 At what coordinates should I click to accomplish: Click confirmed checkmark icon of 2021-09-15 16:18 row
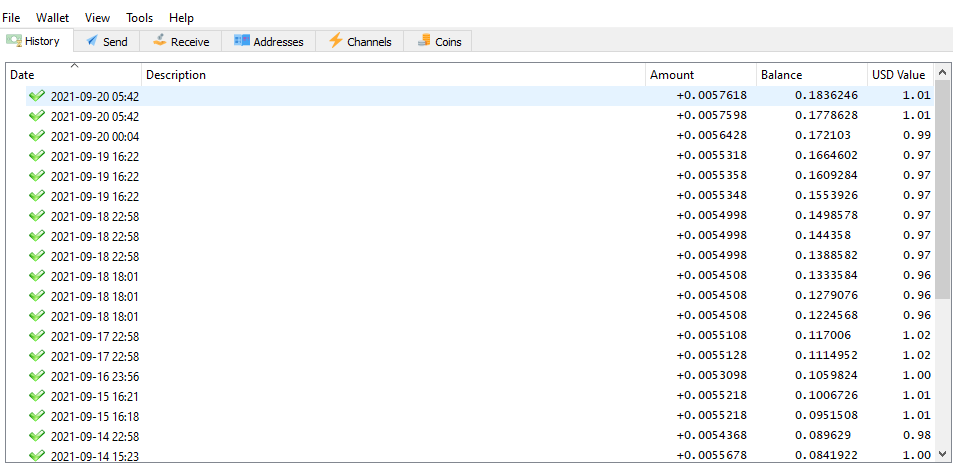point(37,417)
